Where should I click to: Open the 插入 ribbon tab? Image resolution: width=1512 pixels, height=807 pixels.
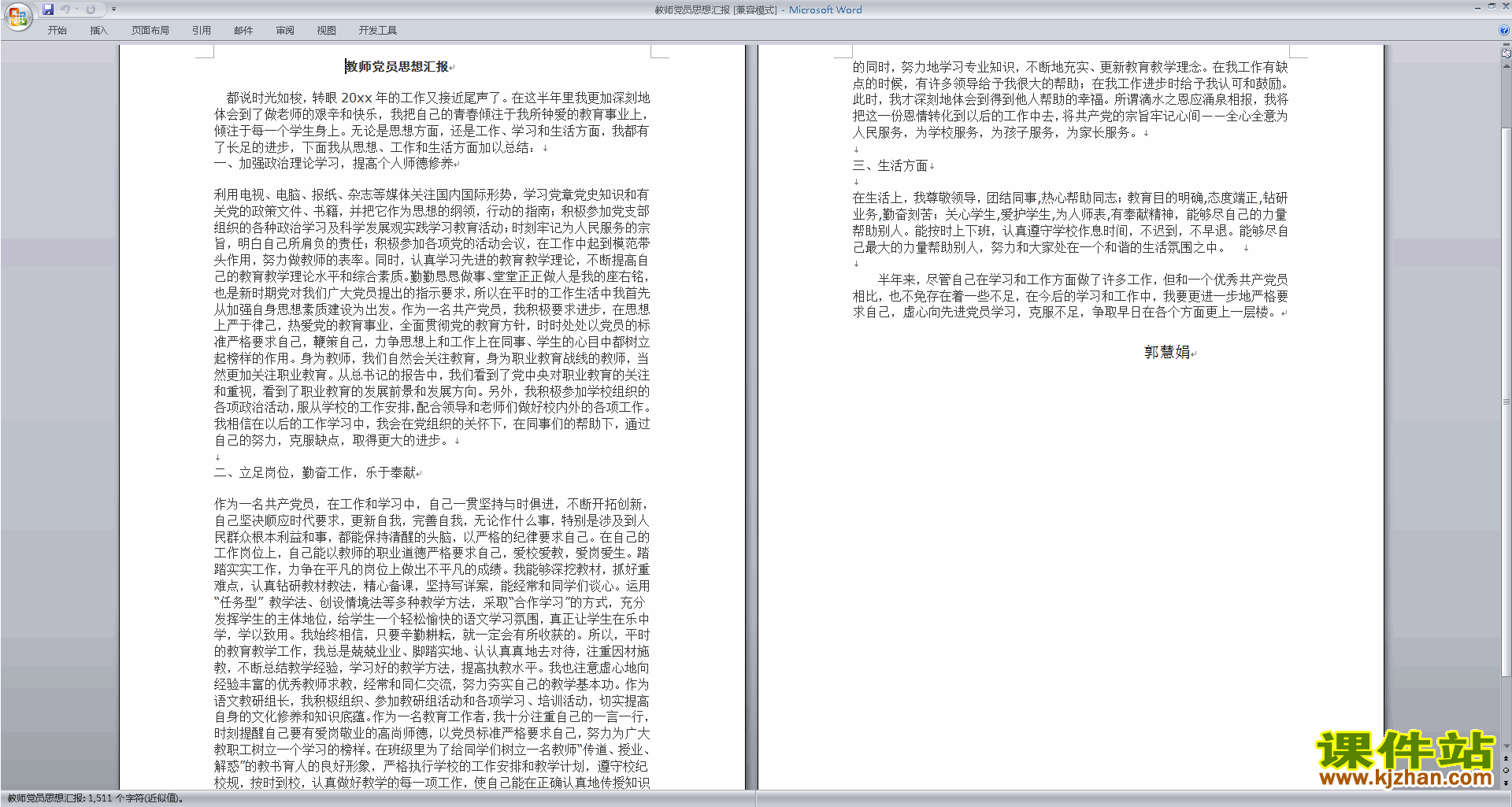(98, 31)
